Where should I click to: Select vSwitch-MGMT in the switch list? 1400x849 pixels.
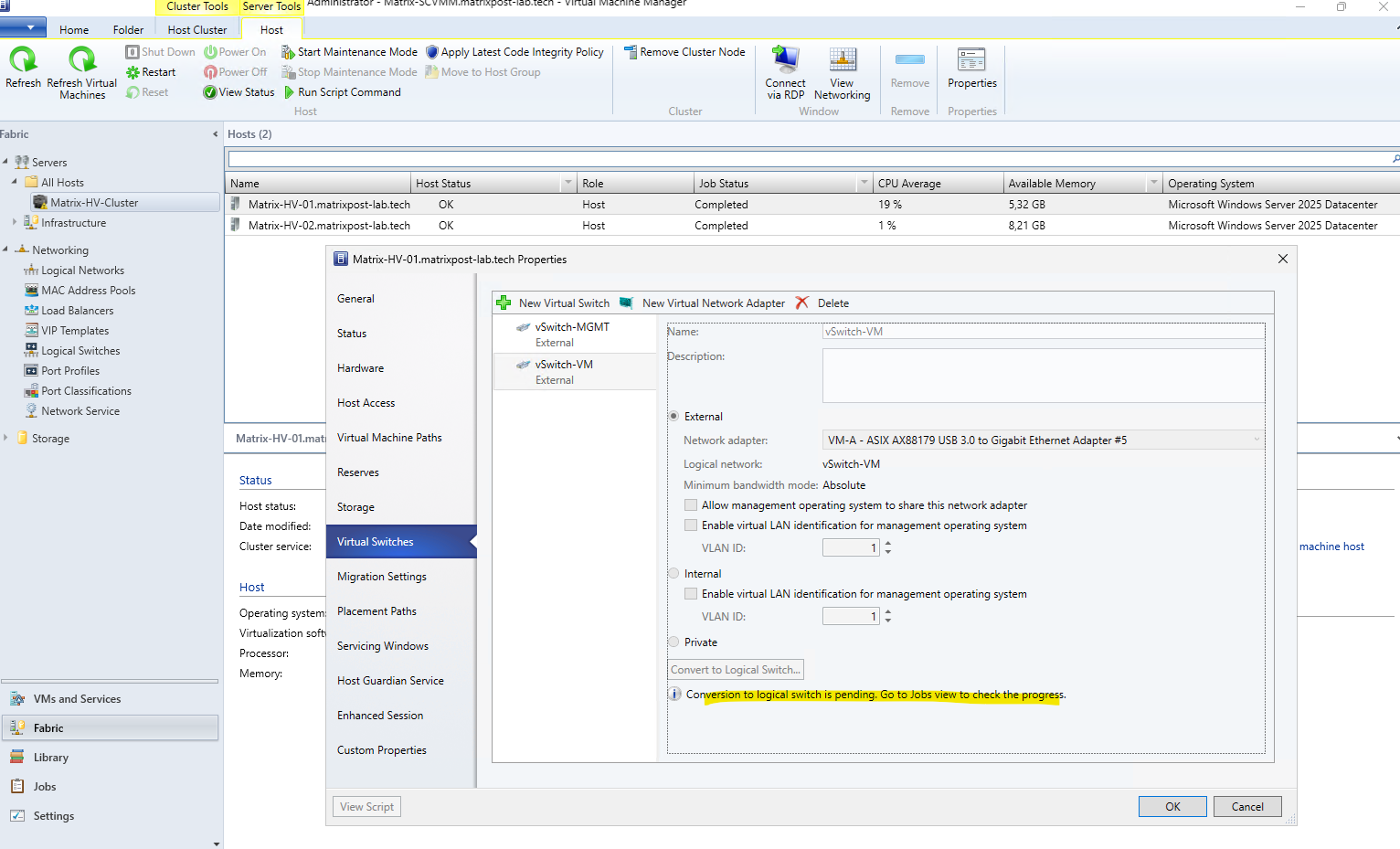575,334
